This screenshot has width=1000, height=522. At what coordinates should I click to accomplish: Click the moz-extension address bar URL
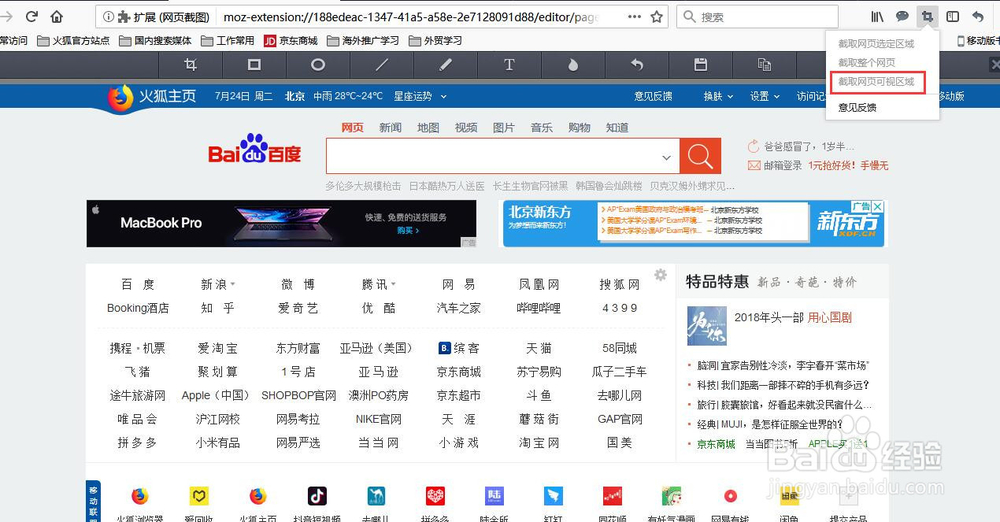coord(411,17)
